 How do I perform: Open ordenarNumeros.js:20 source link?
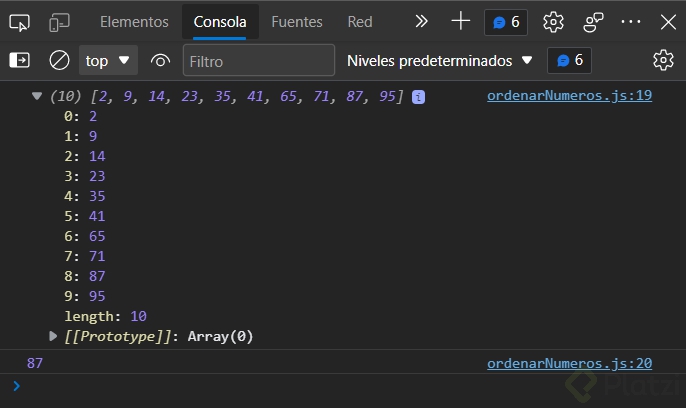(x=569, y=363)
